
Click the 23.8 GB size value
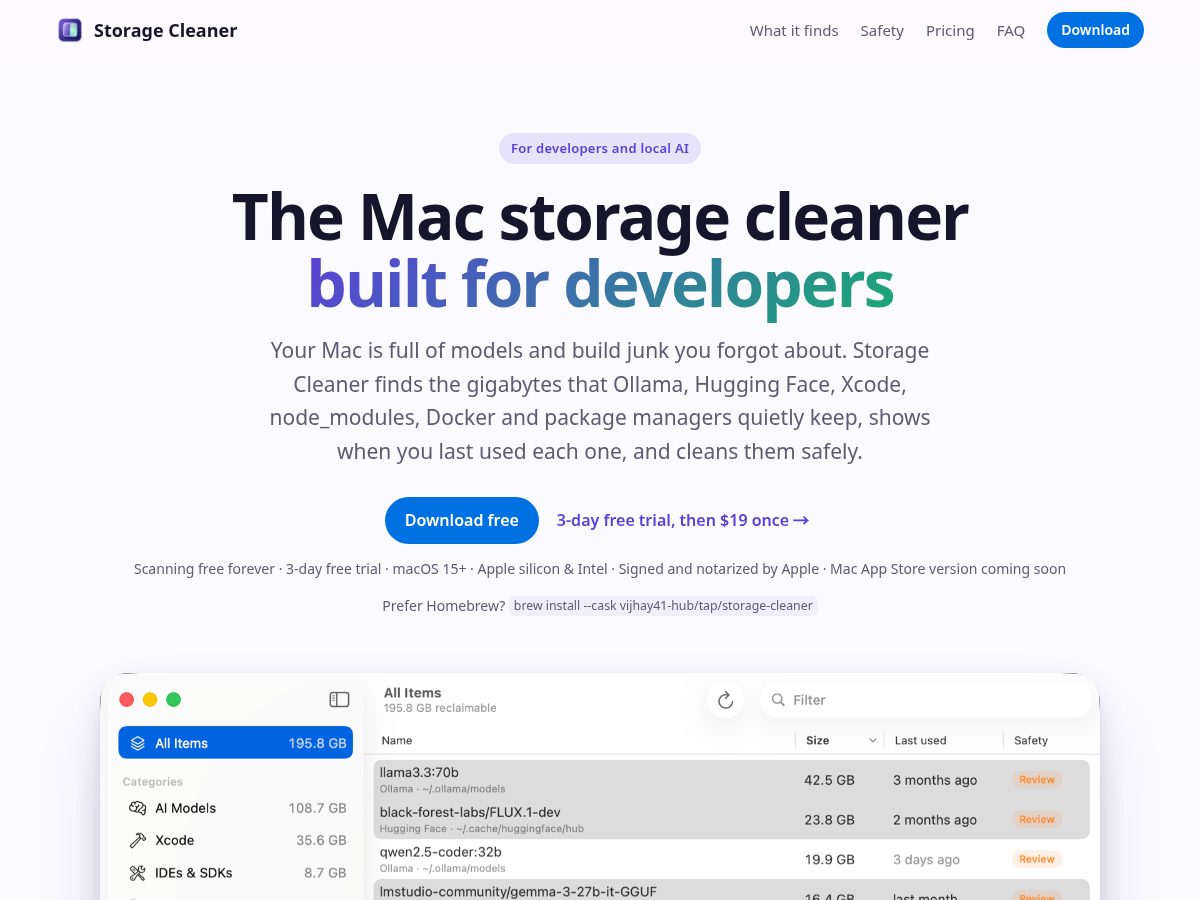829,820
